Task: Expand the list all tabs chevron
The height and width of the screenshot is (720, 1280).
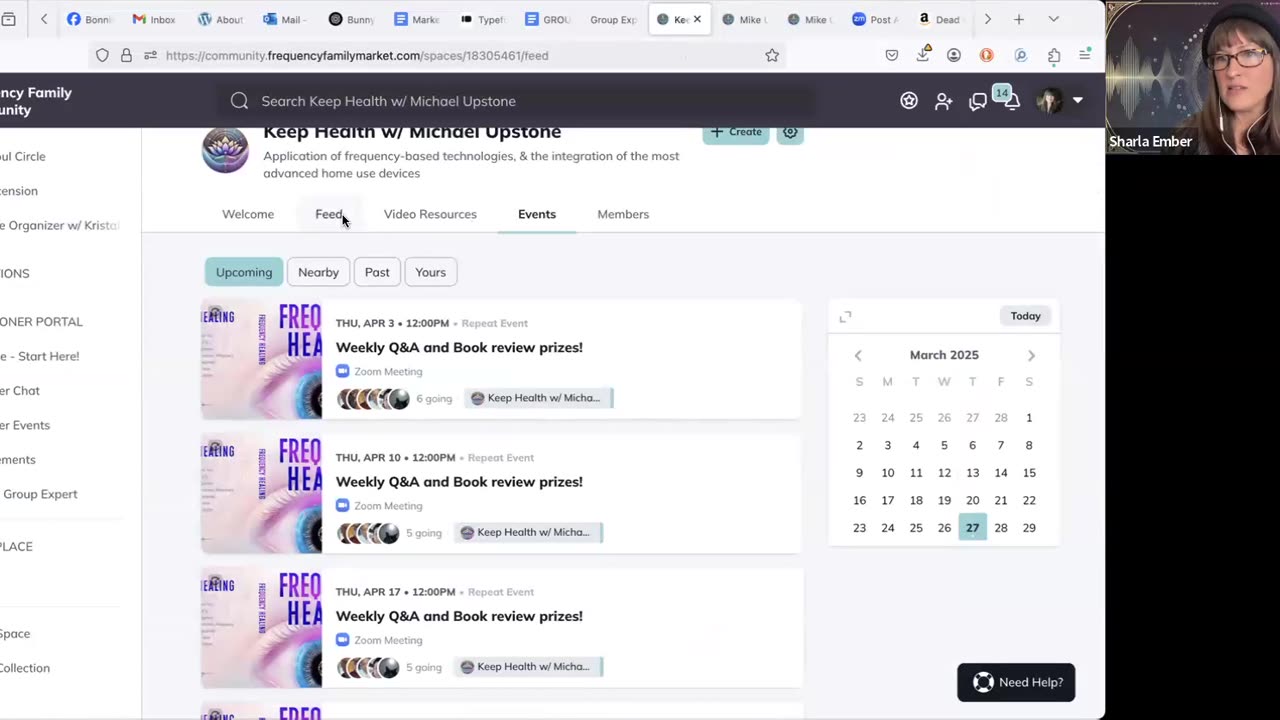Action: [1053, 19]
